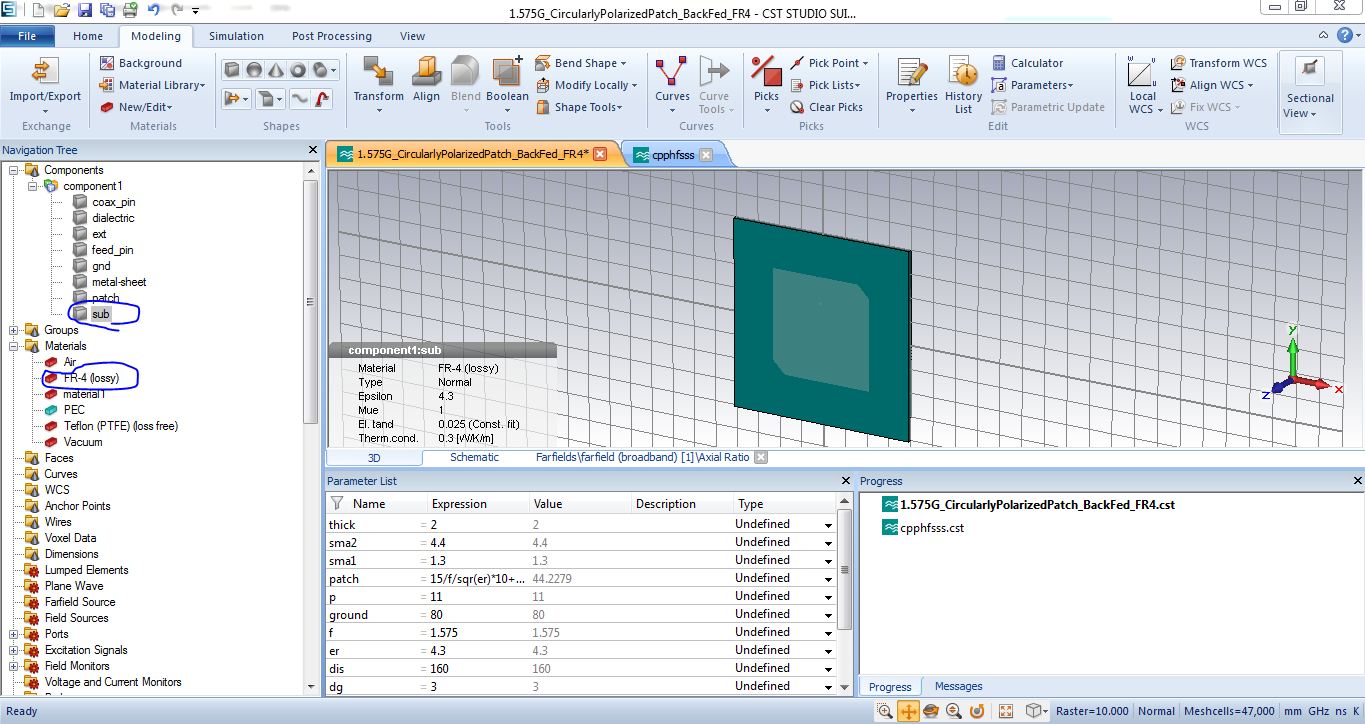Image resolution: width=1365 pixels, height=724 pixels.
Task: Create a torus shape
Action: pyautogui.click(x=298, y=70)
